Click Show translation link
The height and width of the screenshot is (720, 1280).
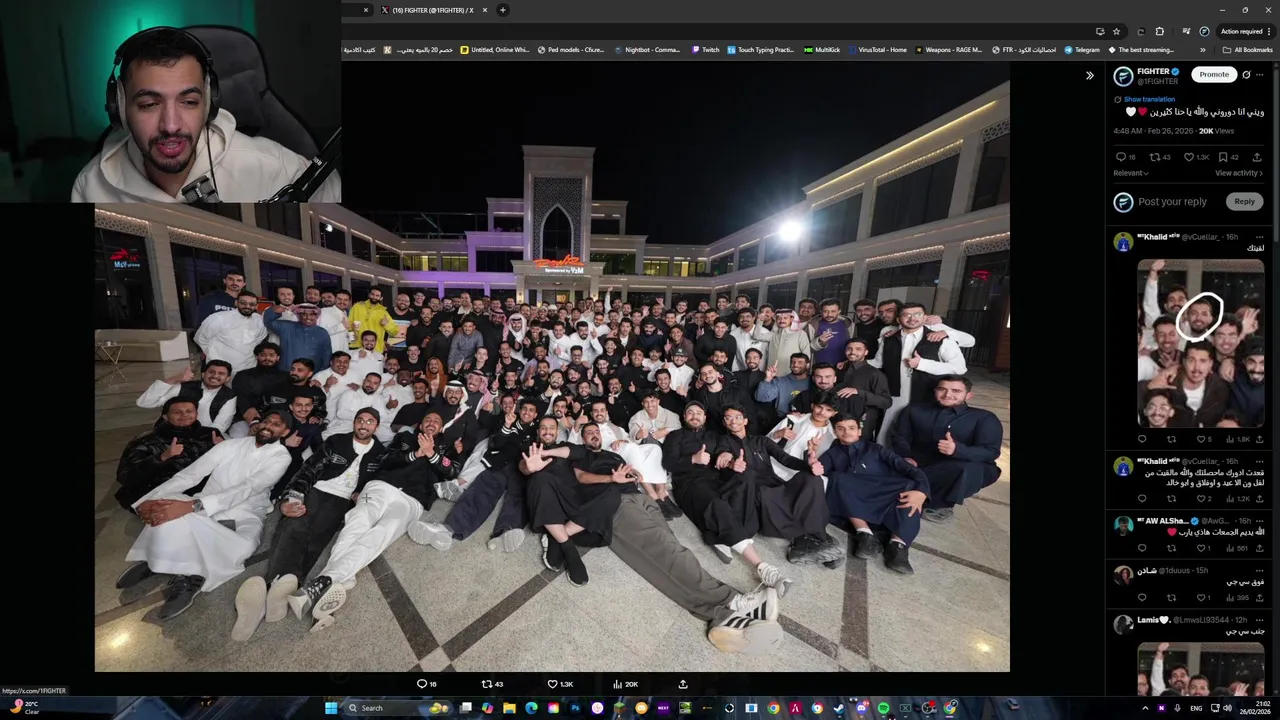coord(1149,99)
